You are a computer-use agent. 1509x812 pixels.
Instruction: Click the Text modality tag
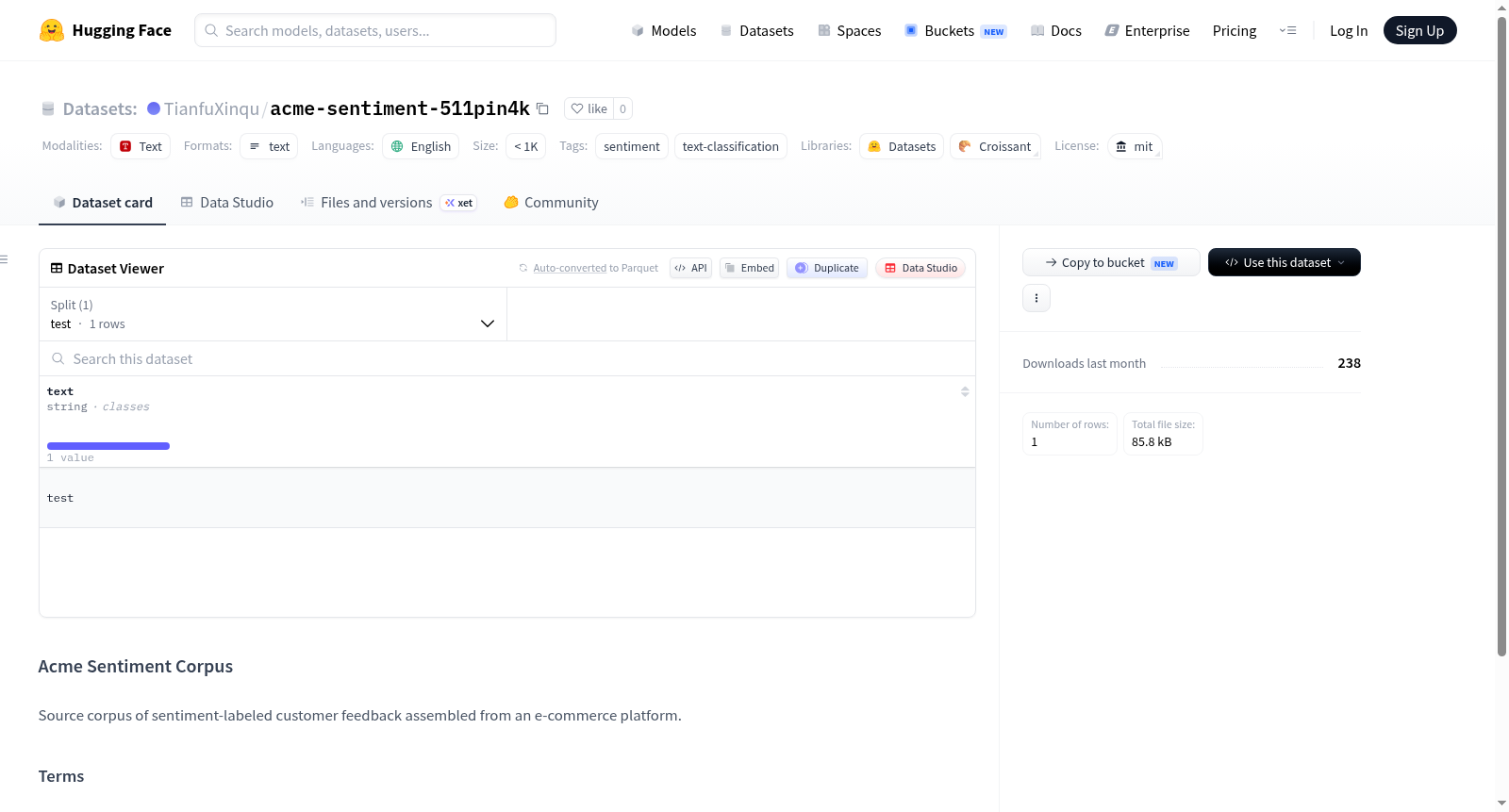coord(141,146)
